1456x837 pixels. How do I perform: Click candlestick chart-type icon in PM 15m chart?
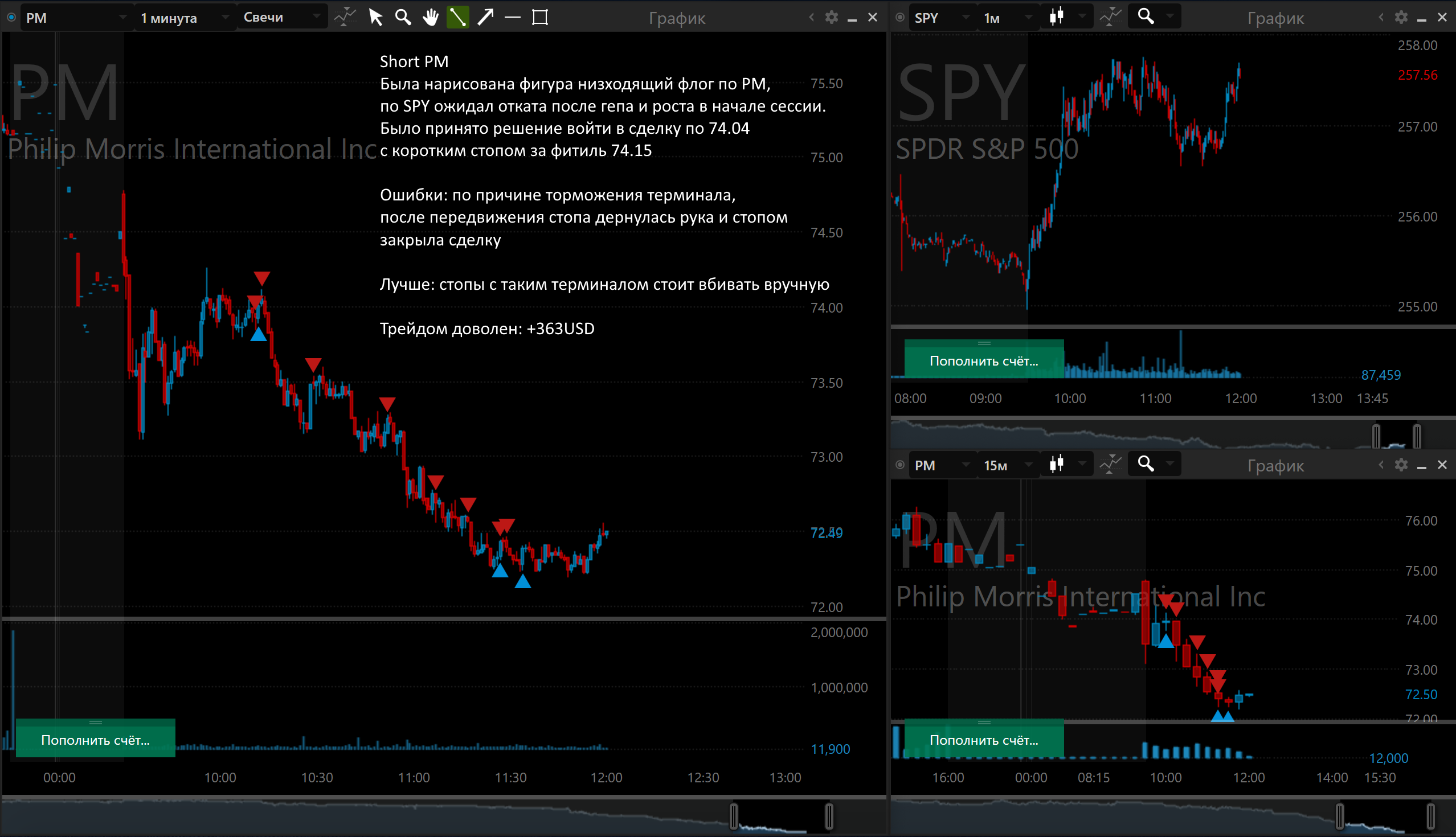(1056, 465)
